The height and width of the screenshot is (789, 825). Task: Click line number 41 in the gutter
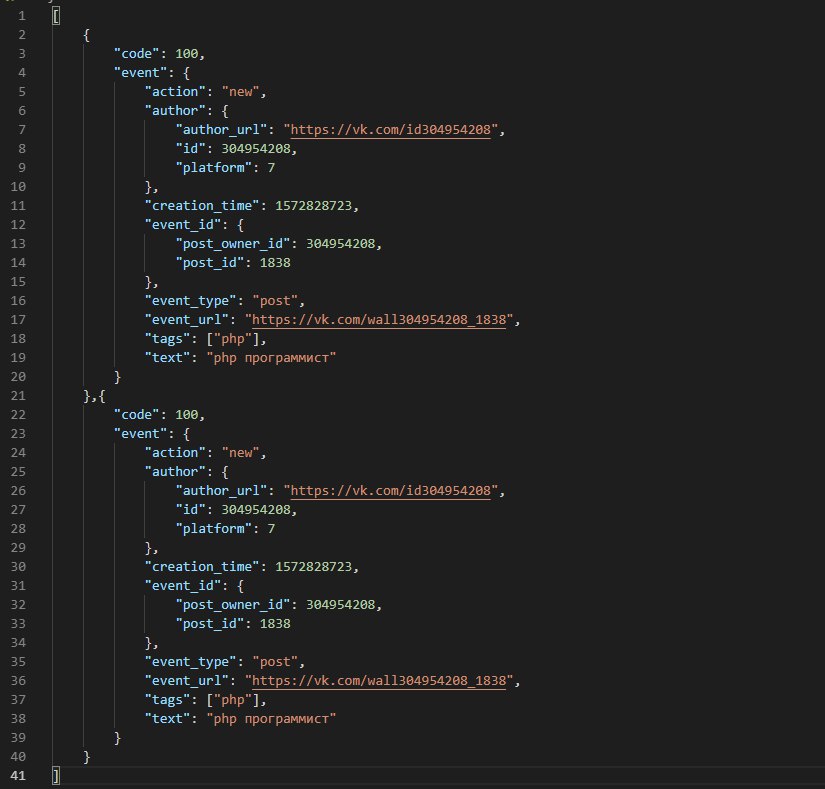[x=18, y=775]
